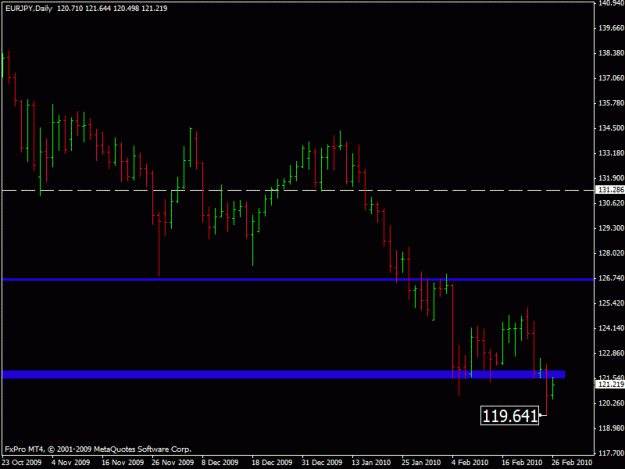Viewport: 625px width, 469px height.
Task: Click the 118.980 price scale value
Action: pyautogui.click(x=611, y=428)
